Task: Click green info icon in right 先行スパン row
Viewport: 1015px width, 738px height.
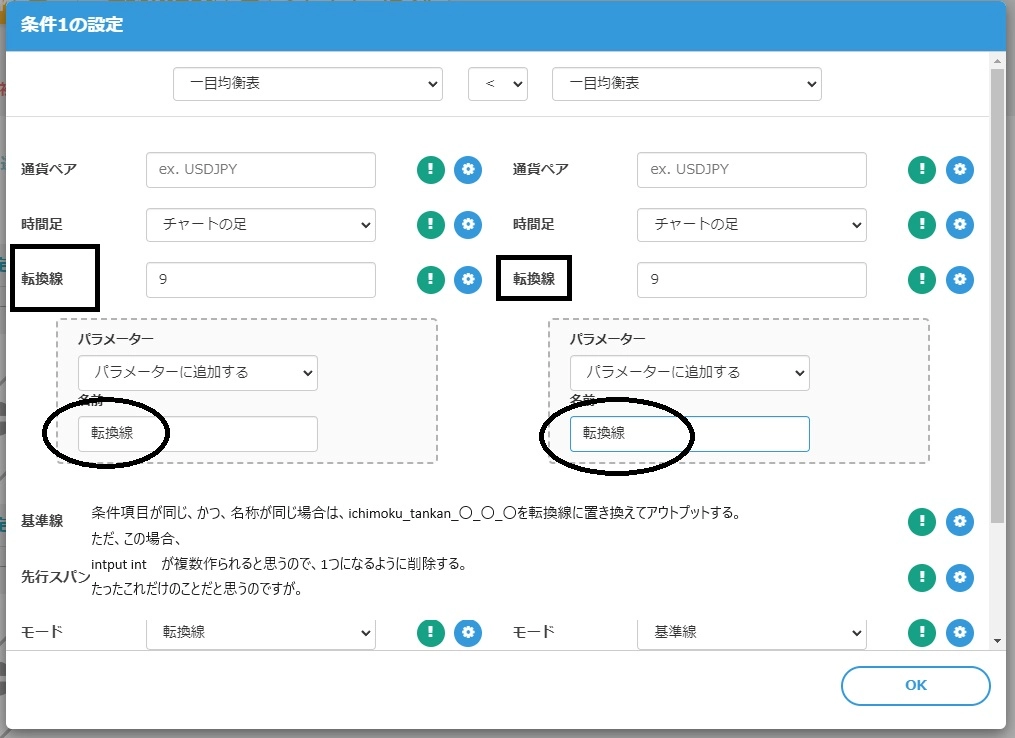Action: pos(921,577)
